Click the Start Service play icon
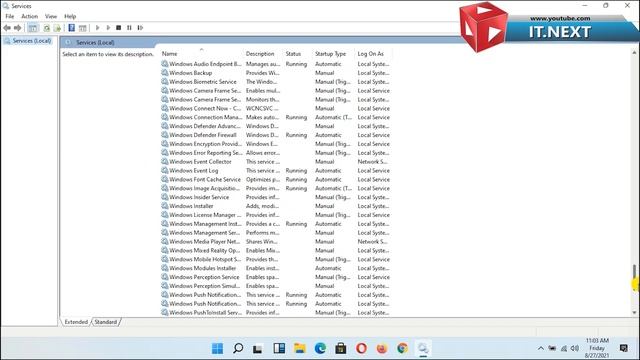Screen dimensions: 640x360 (98, 28)
